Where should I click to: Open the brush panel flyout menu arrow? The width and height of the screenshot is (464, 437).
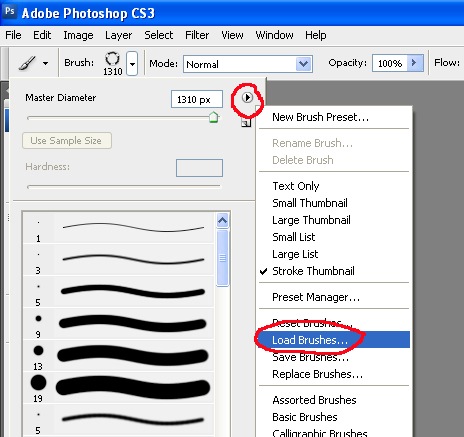(247, 98)
